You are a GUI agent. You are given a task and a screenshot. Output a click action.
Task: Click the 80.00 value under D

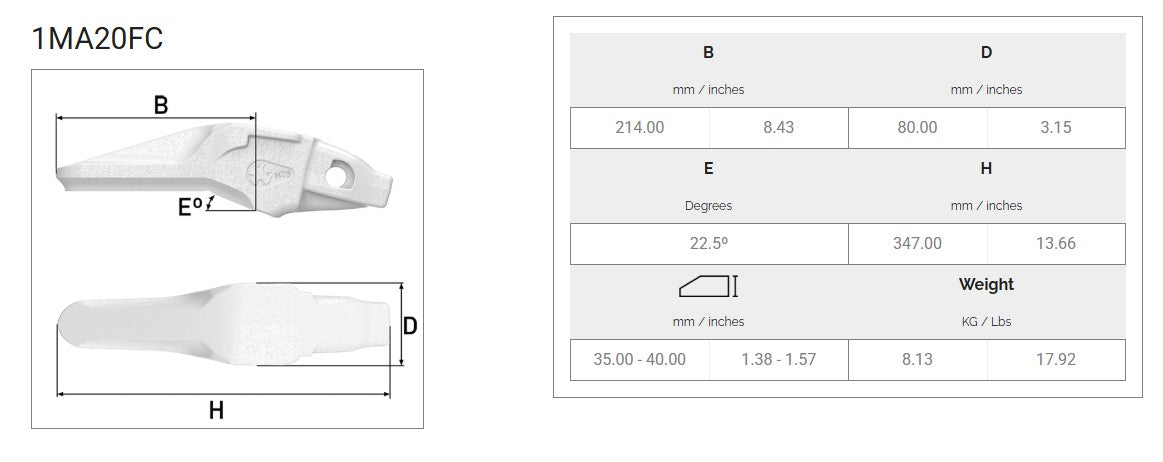[917, 127]
